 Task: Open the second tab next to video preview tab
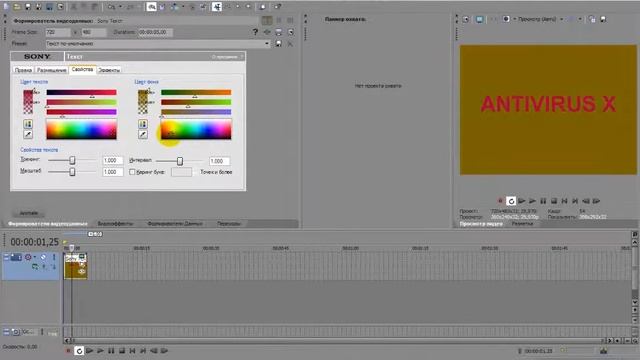522,224
